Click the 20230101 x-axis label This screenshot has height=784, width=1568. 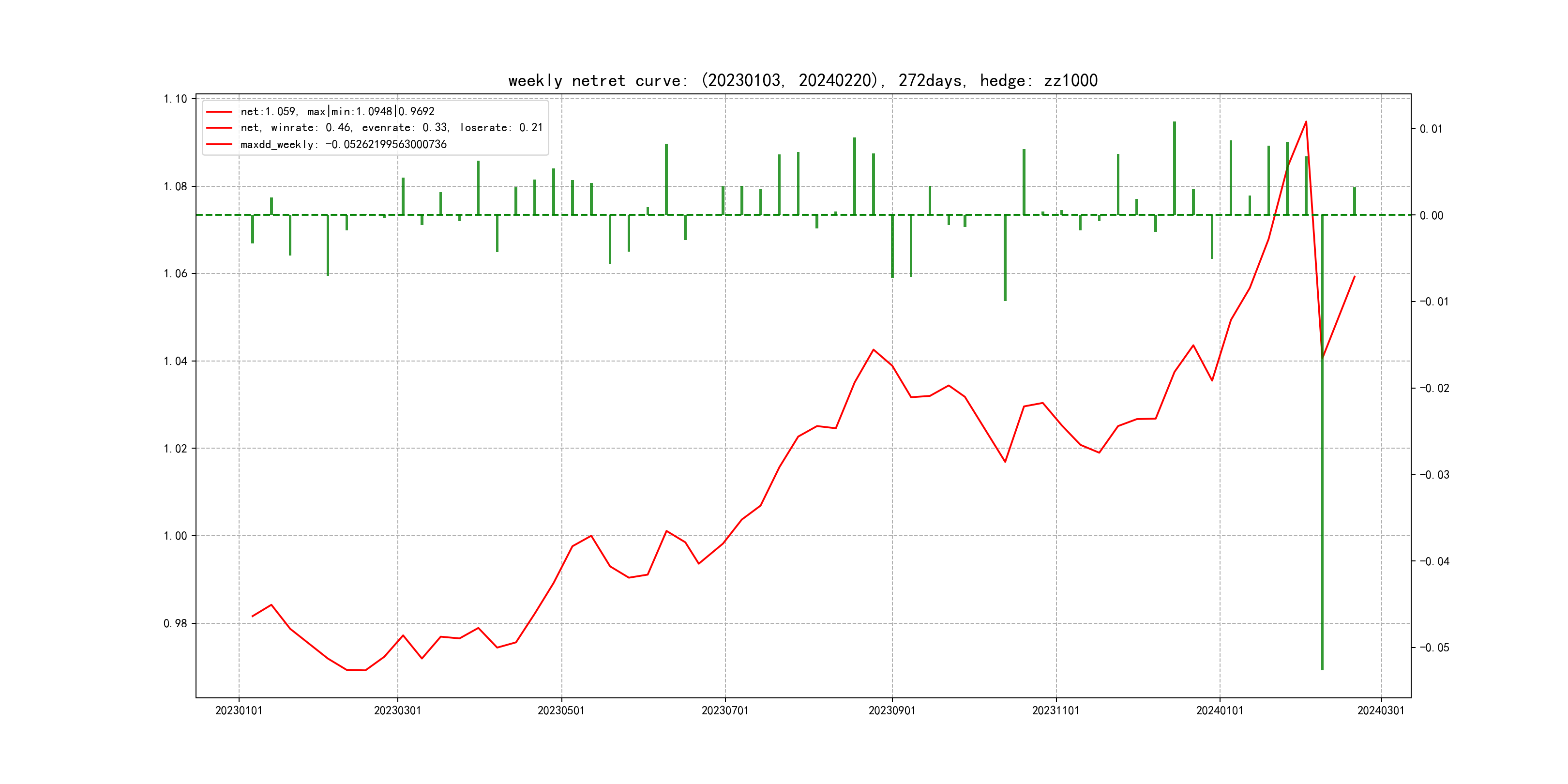pyautogui.click(x=239, y=710)
